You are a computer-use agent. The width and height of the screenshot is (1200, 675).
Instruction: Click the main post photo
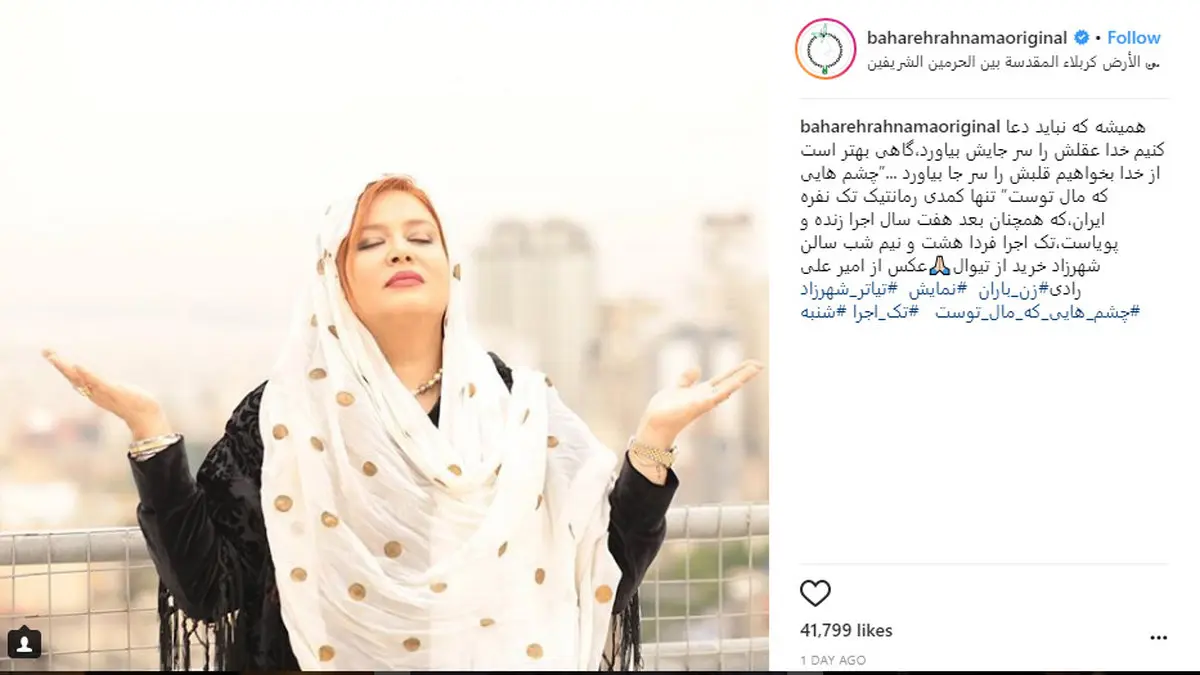point(385,337)
